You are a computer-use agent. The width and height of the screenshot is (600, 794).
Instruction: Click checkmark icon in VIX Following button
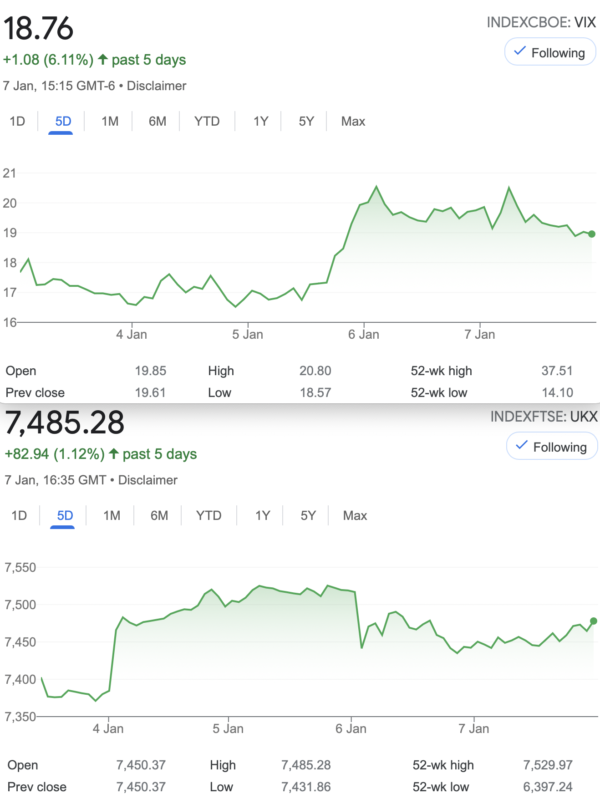pyautogui.click(x=520, y=52)
